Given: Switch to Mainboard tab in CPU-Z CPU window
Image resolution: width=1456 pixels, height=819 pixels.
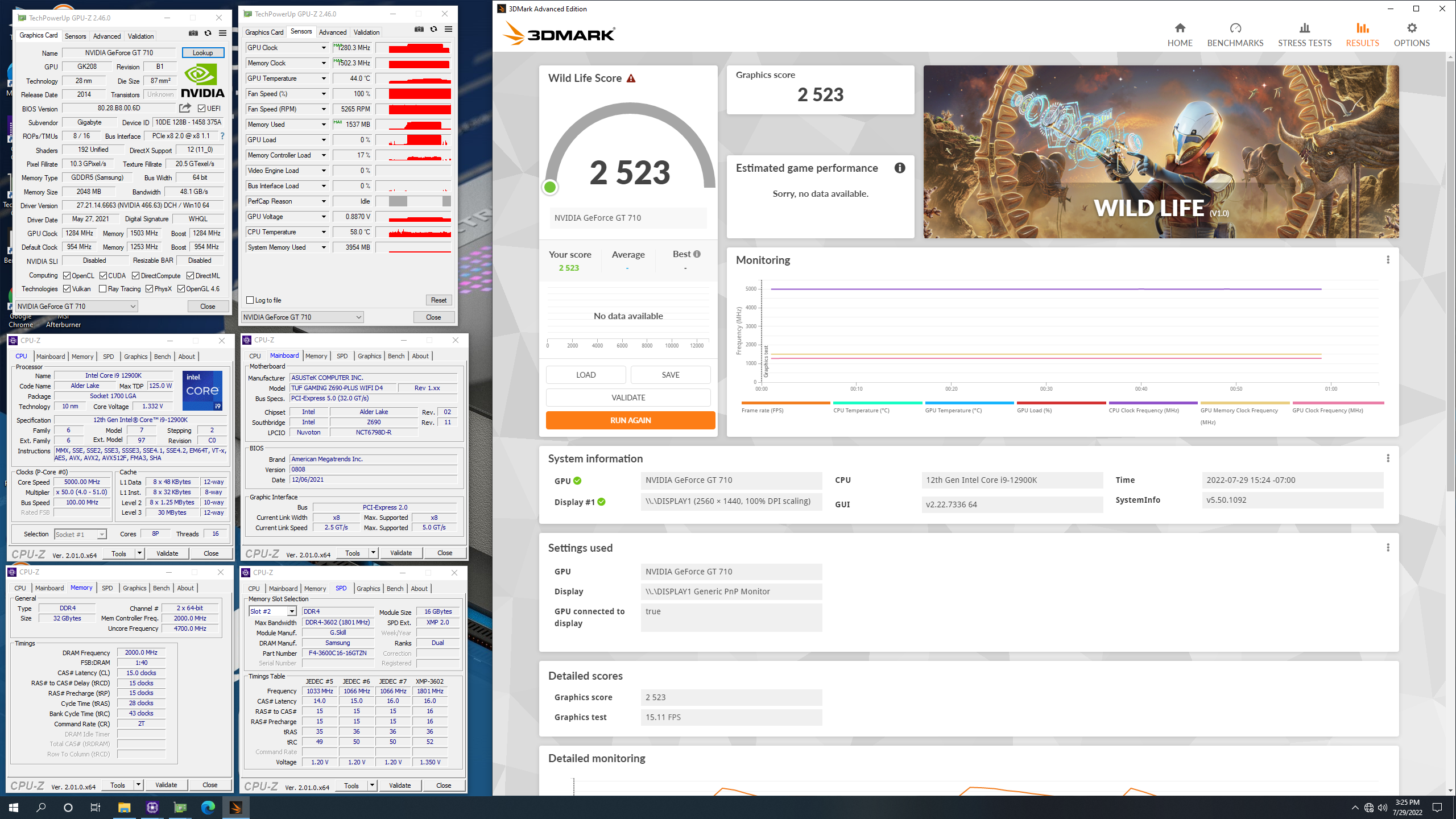Looking at the screenshot, I should (51, 357).
